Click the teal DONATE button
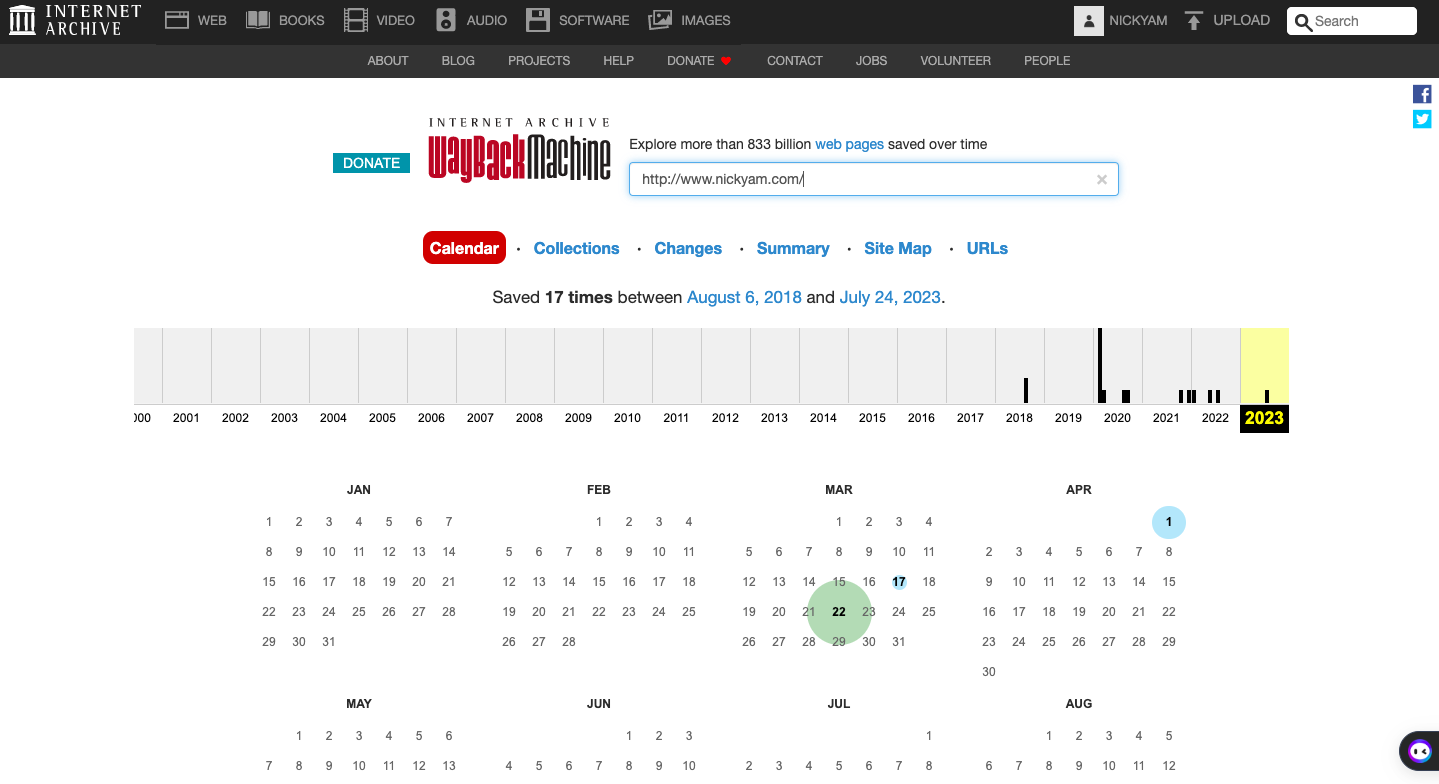Image resolution: width=1439 pixels, height=784 pixels. (x=371, y=163)
